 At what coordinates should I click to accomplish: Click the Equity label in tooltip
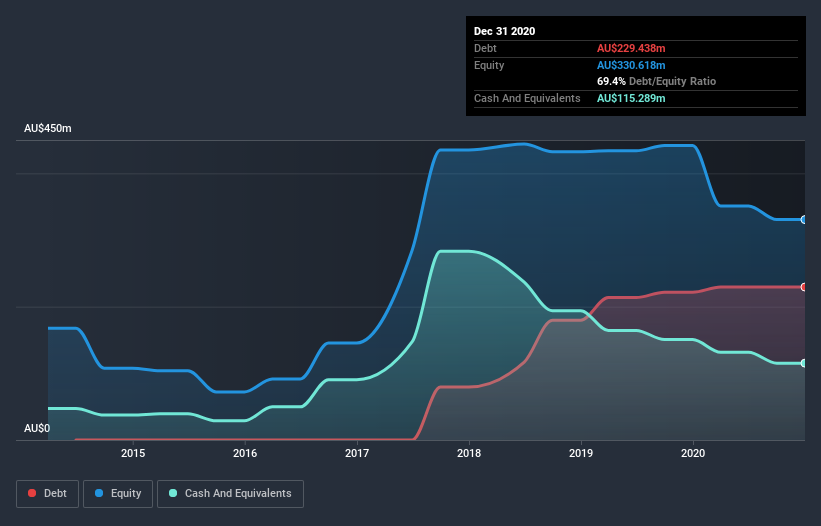(489, 65)
